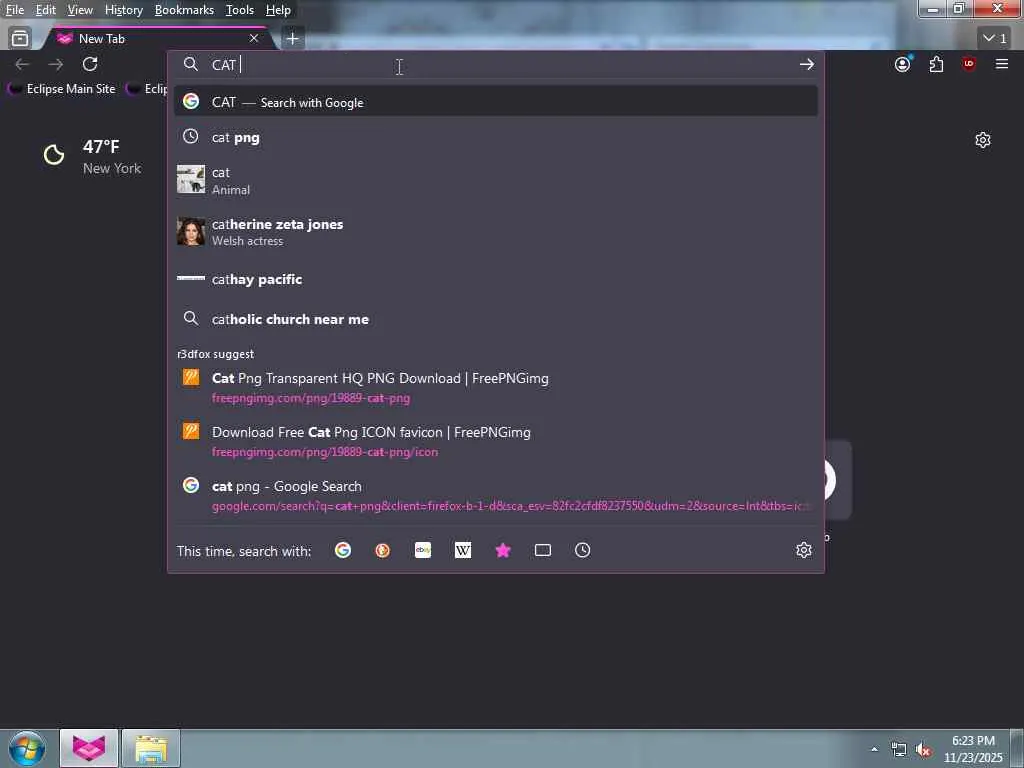The image size is (1024, 768).
Task: Select the New Tab tab
Action: pyautogui.click(x=159, y=39)
